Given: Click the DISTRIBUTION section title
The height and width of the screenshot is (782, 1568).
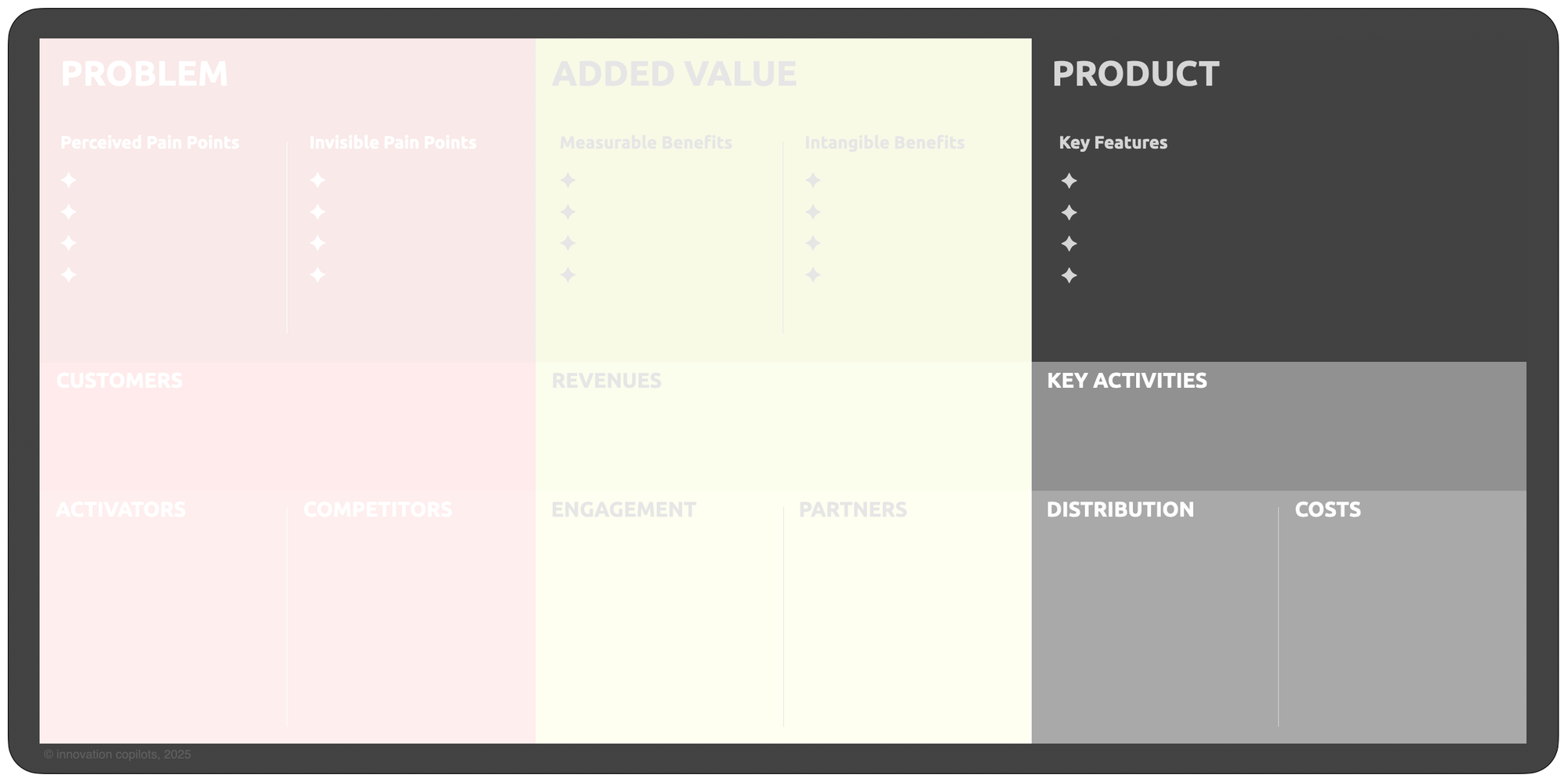Looking at the screenshot, I should tap(1120, 509).
